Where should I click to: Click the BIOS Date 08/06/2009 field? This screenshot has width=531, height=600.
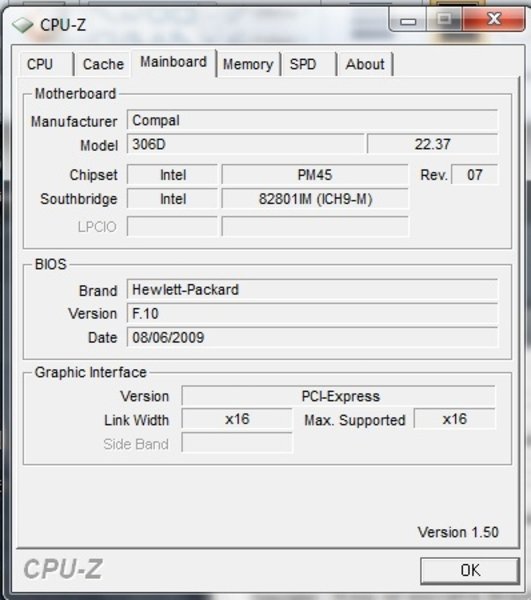(312, 338)
